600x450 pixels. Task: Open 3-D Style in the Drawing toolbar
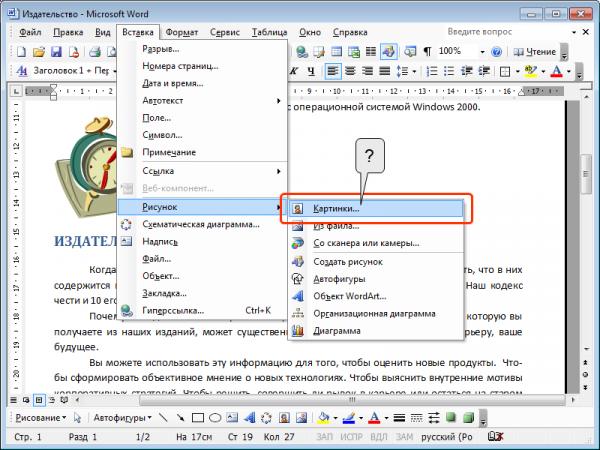point(468,417)
